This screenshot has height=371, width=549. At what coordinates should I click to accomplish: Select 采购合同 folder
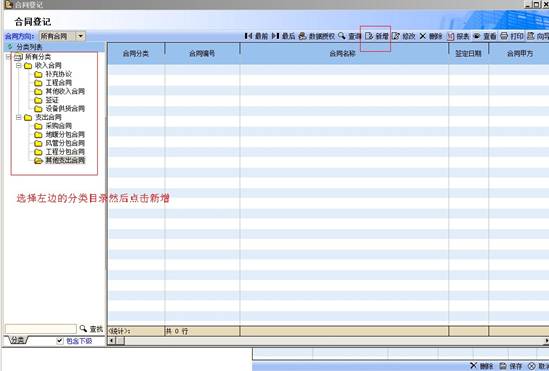point(58,126)
